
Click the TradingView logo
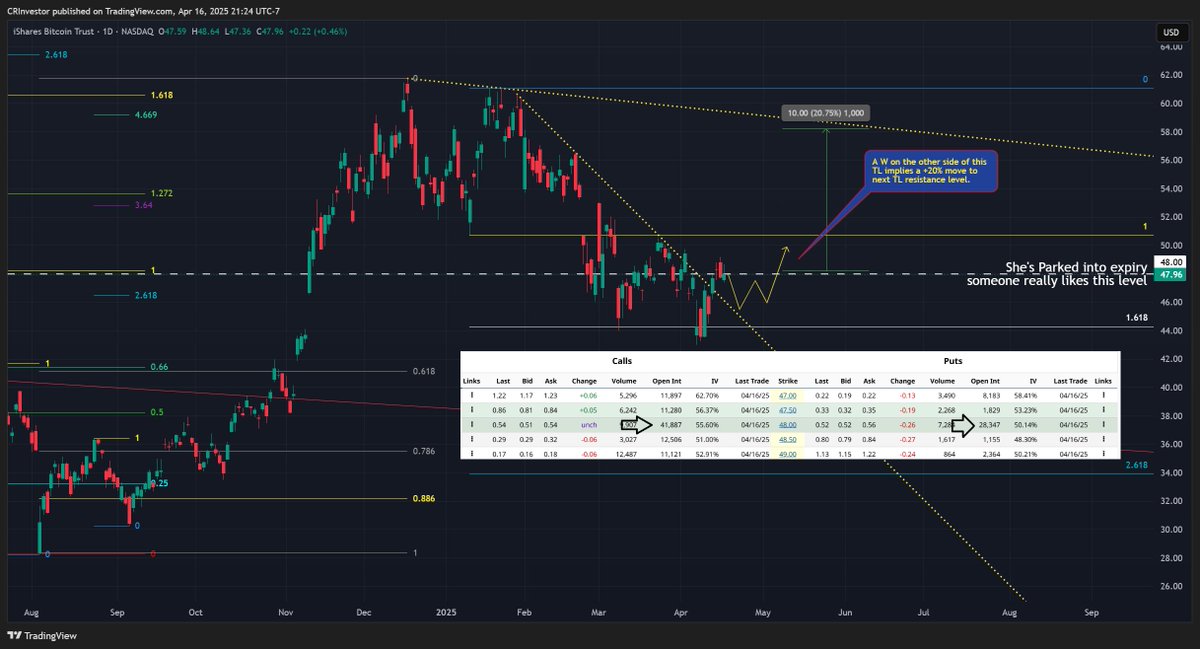click(x=43, y=635)
